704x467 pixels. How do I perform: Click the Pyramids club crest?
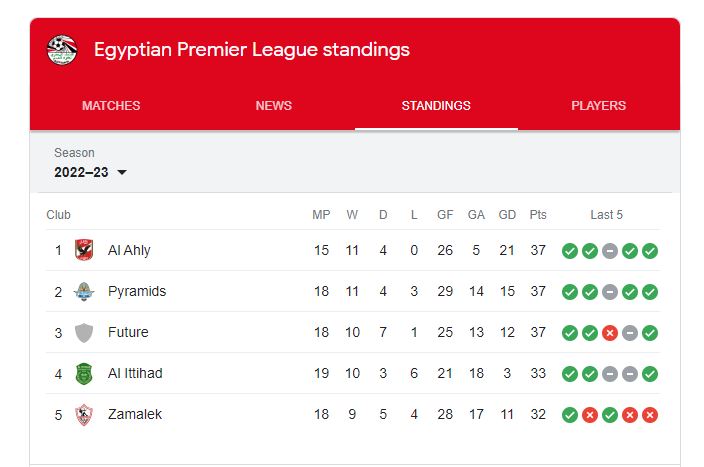pyautogui.click(x=84, y=291)
